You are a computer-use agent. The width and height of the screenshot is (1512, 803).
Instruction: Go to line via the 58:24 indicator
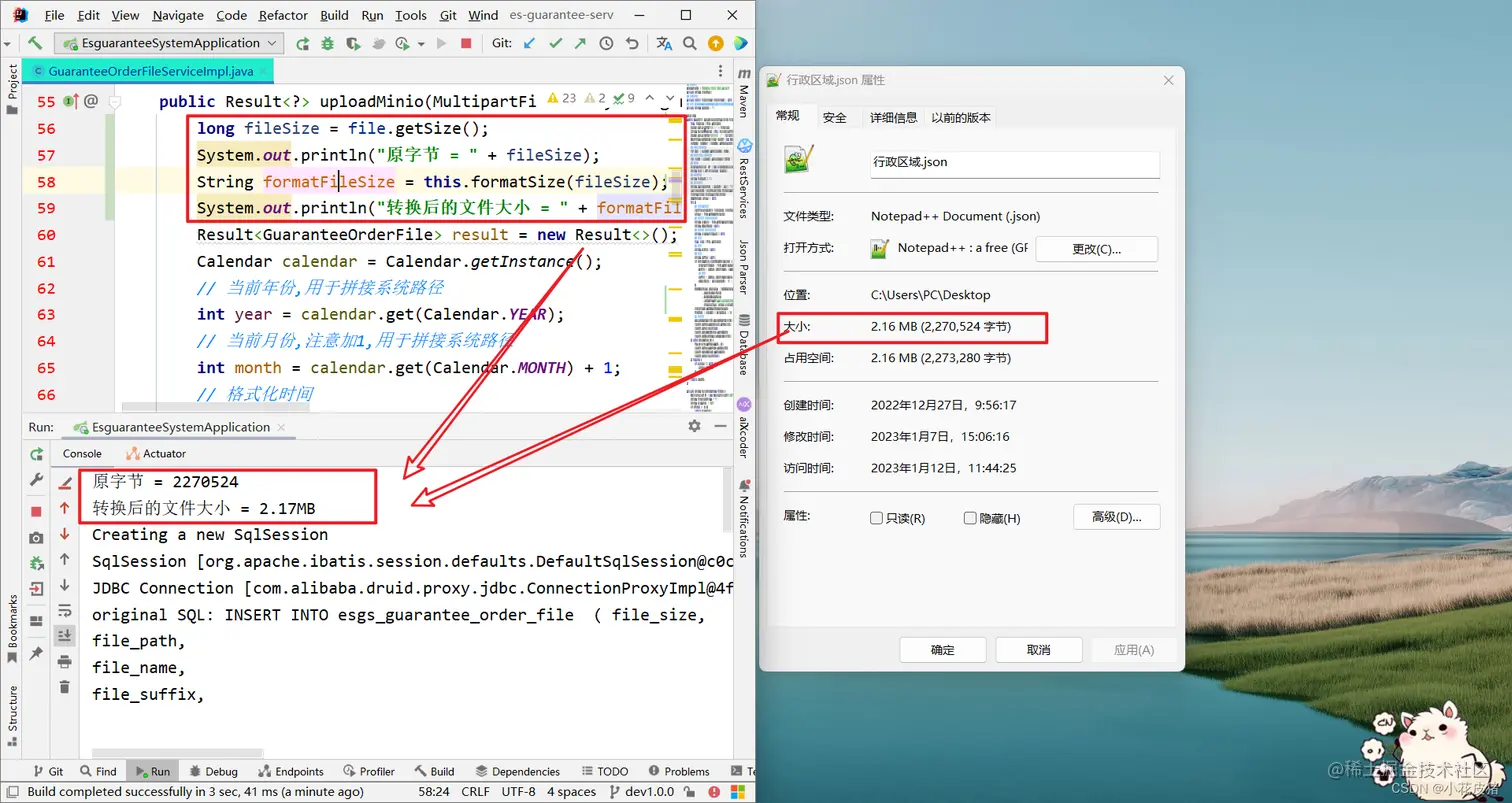pyautogui.click(x=434, y=791)
